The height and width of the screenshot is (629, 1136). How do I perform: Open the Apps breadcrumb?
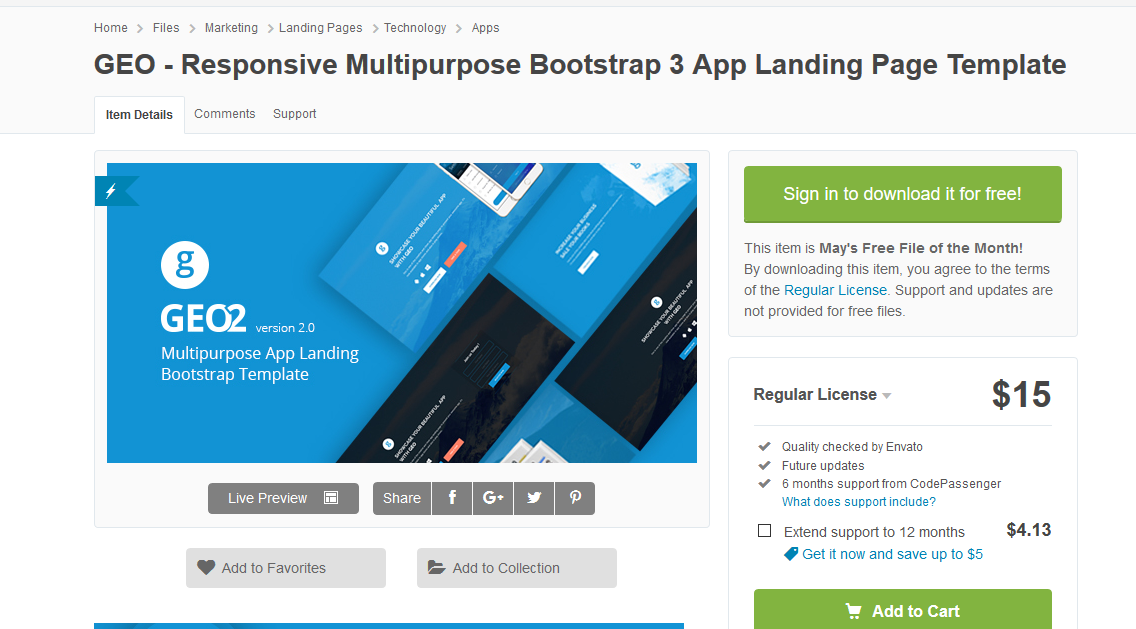[485, 28]
